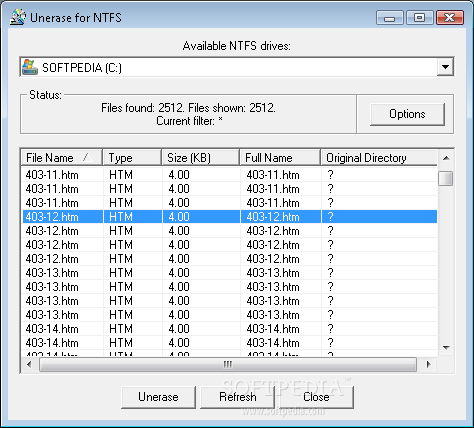Click the horizontal scrollbar right arrow

(428, 364)
